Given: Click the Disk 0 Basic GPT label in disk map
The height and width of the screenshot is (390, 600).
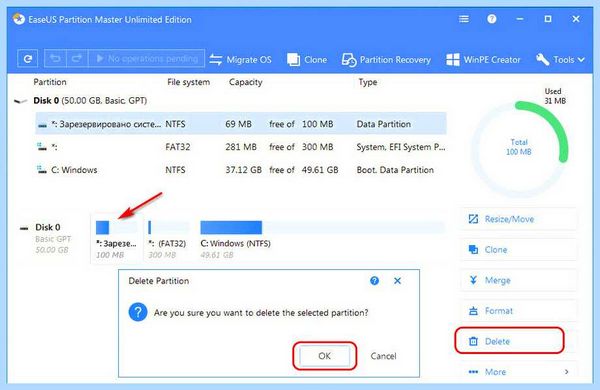Looking at the screenshot, I should [53, 238].
